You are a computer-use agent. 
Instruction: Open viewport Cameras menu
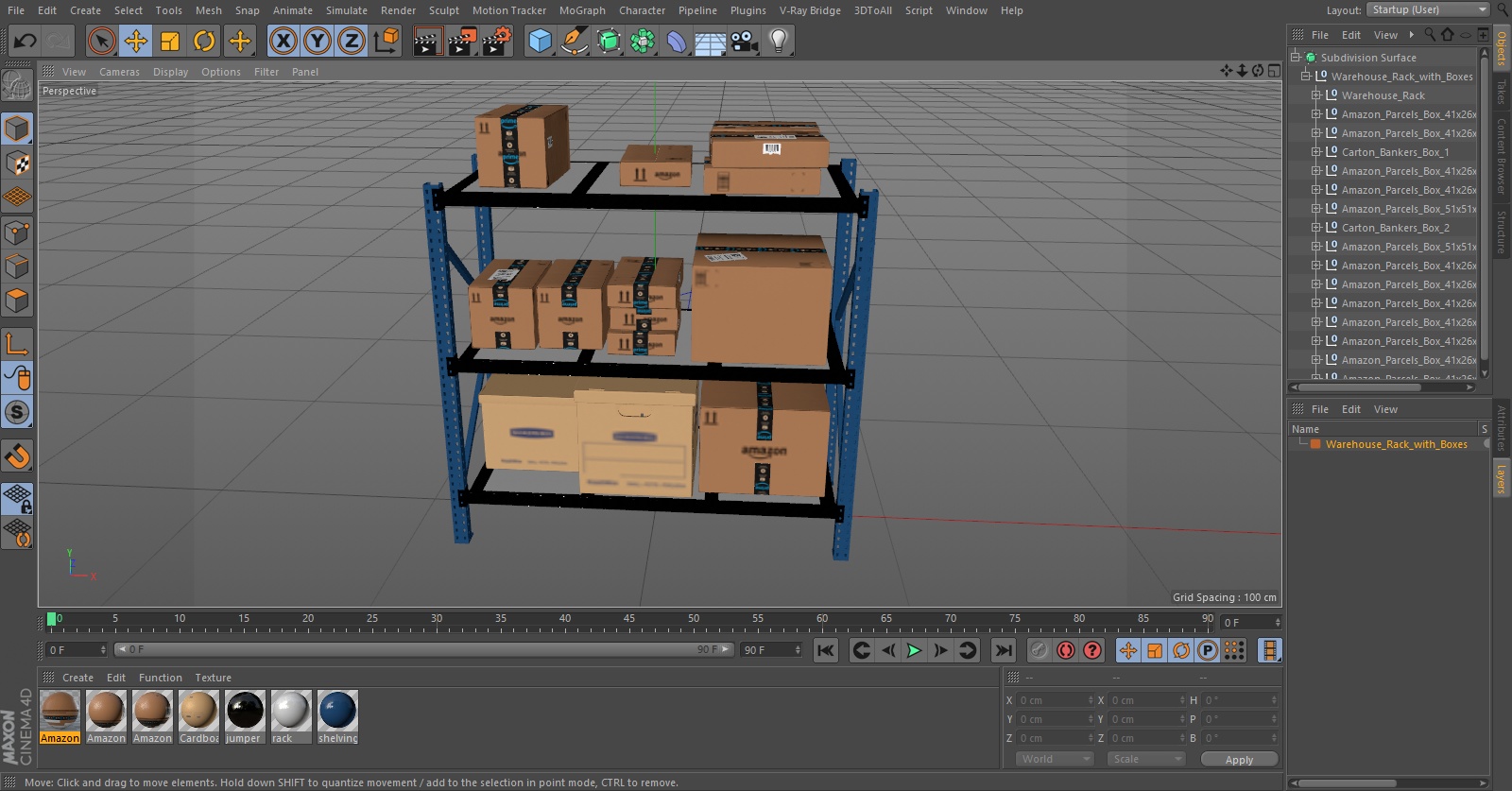pyautogui.click(x=119, y=72)
